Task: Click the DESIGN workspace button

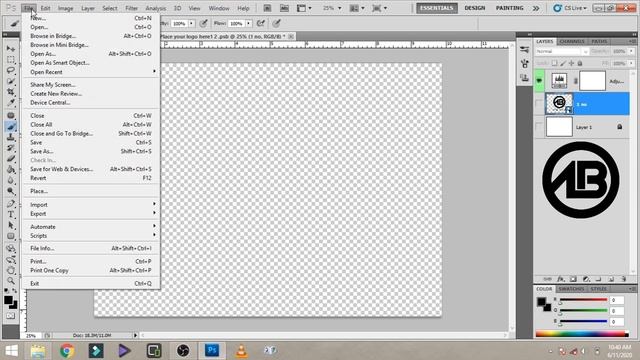Action: point(475,8)
